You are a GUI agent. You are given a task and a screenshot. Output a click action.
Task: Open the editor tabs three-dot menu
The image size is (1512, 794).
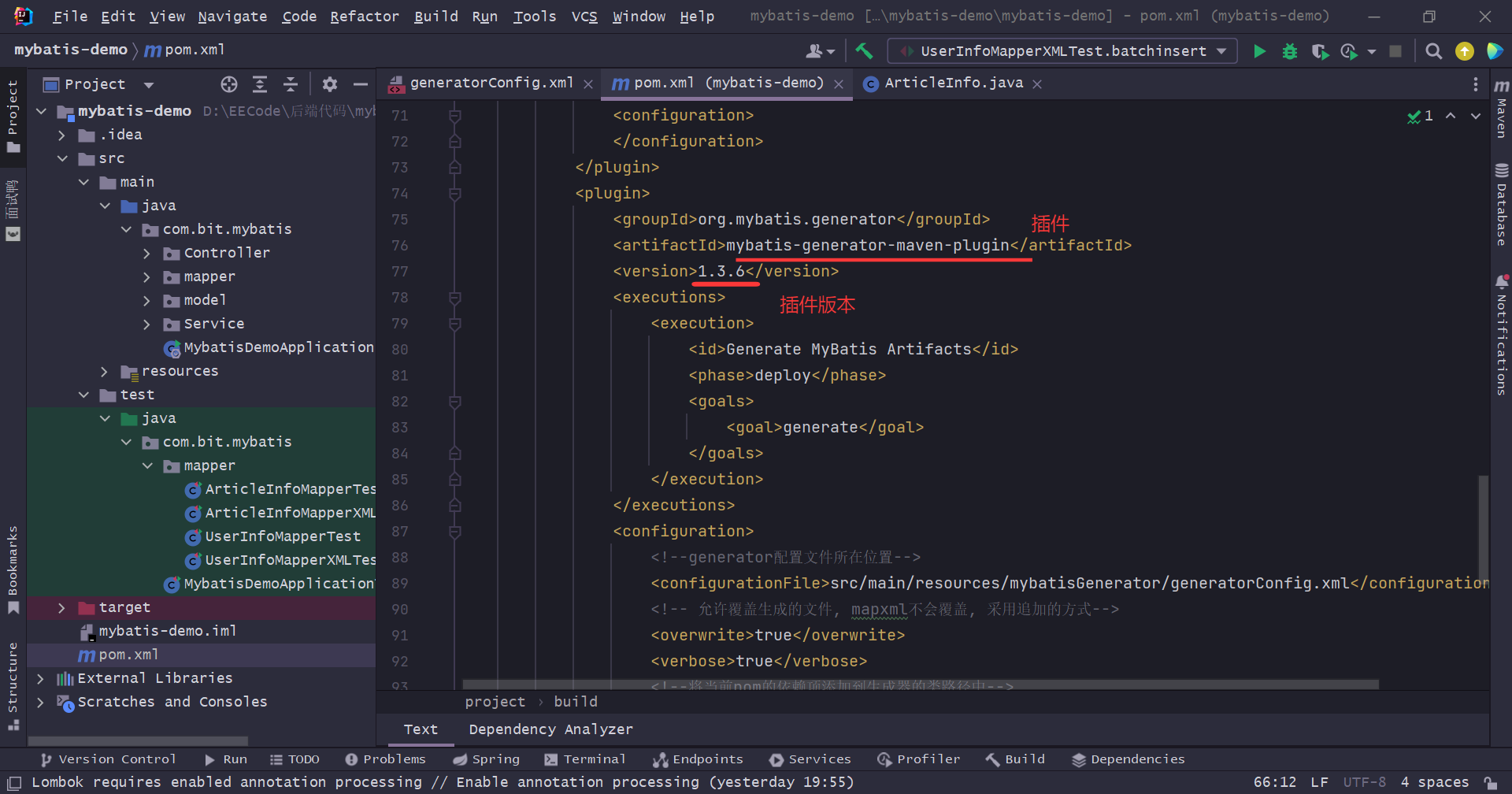[x=1476, y=84]
